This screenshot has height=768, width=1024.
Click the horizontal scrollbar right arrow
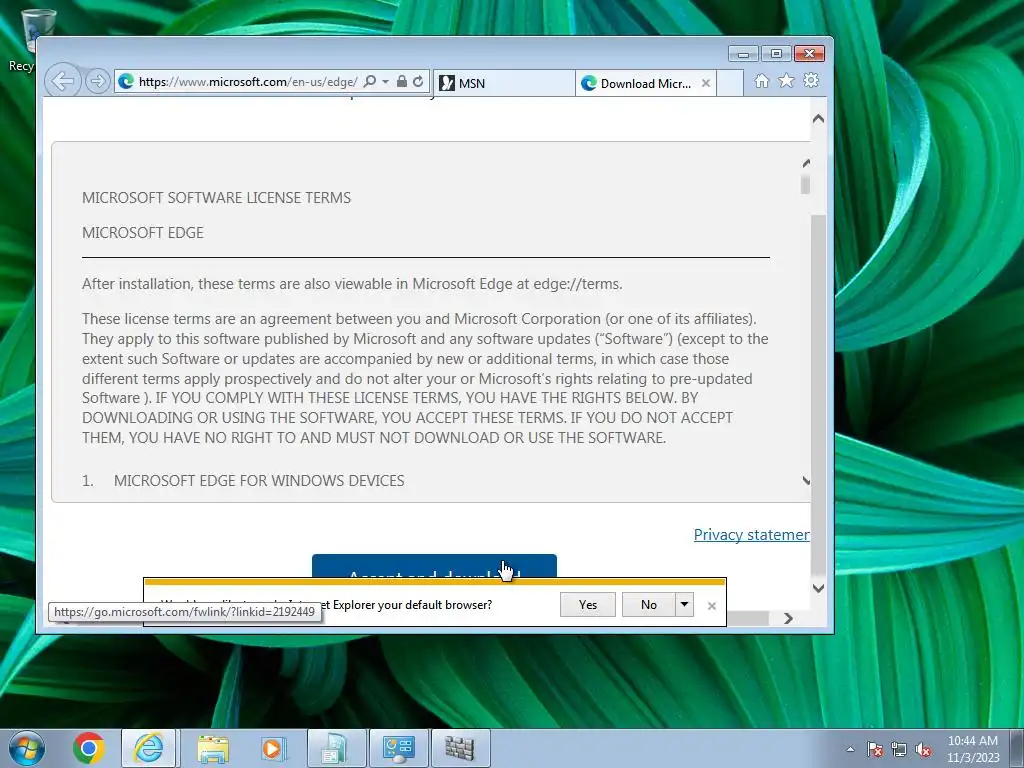coord(788,618)
